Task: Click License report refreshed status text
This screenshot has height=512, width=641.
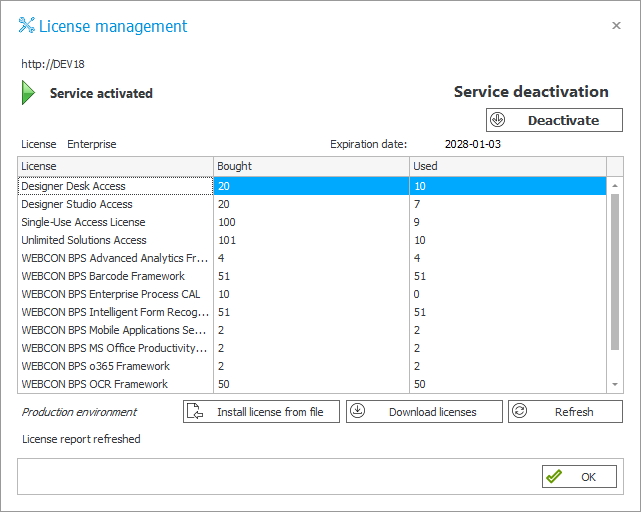Action: point(81,439)
